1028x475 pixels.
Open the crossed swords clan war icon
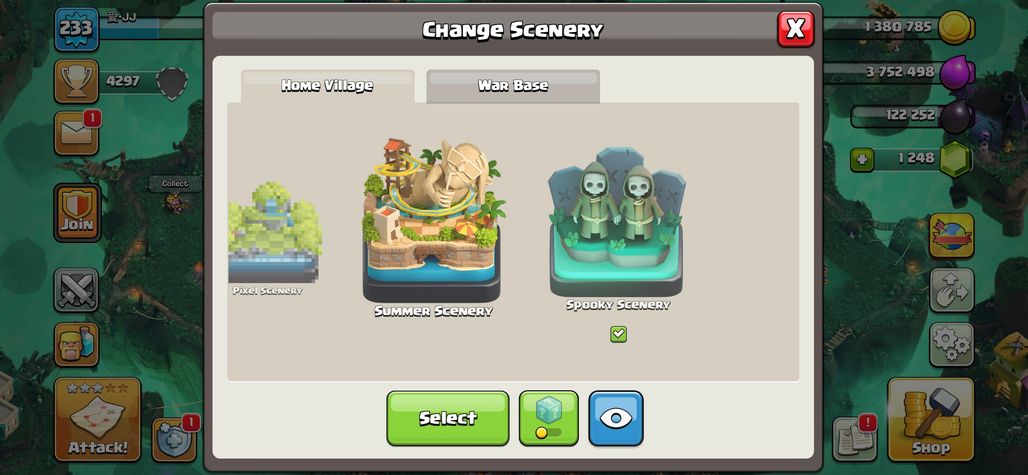76,290
